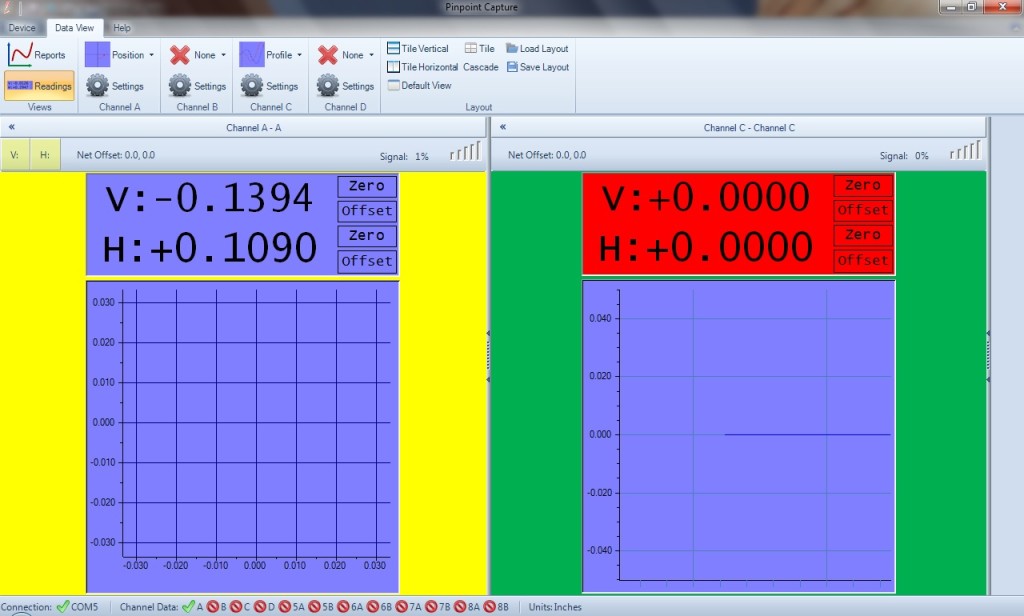This screenshot has width=1024, height=616.
Task: Click the Signal: 0% label in Channel C
Action: 904,155
